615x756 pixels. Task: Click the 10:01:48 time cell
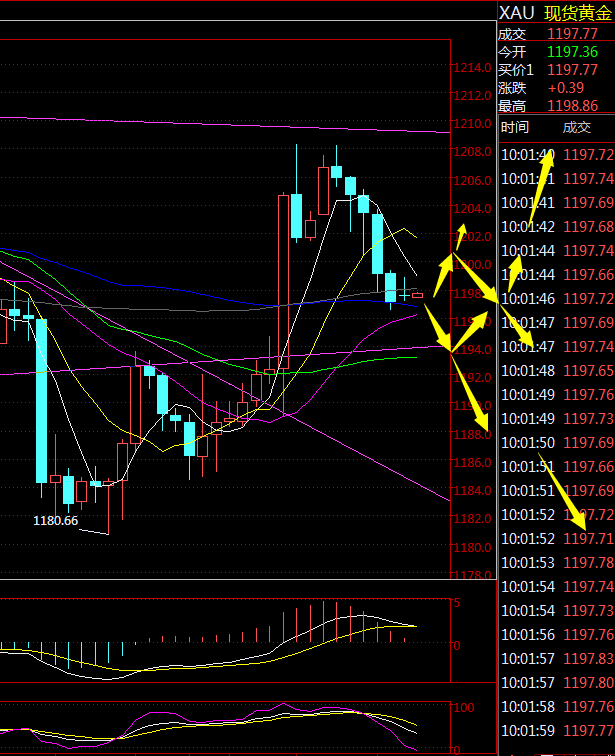[x=528, y=370]
